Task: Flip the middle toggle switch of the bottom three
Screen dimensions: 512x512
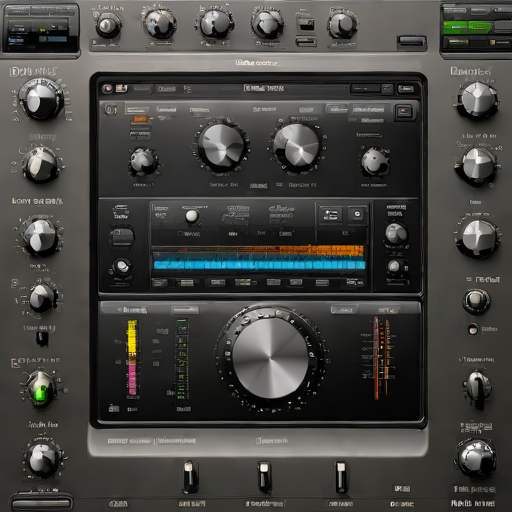Action: 264,477
